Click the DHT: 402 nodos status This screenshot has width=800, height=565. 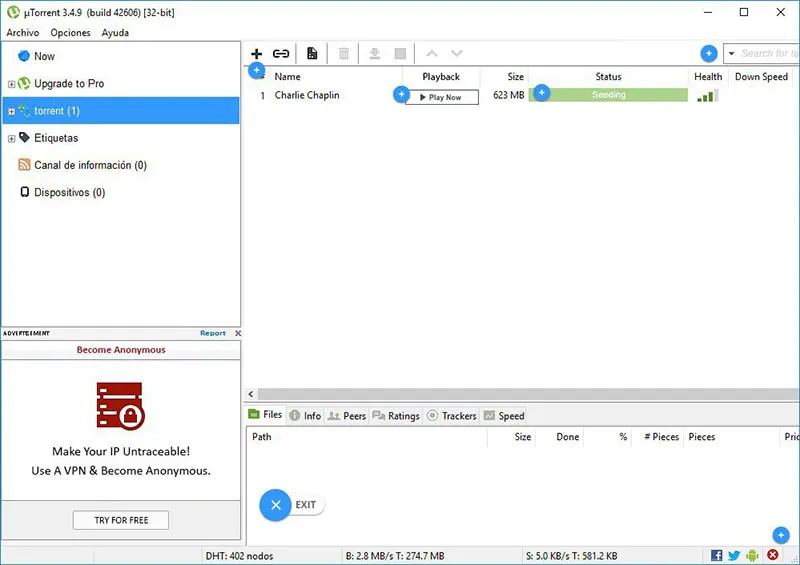pyautogui.click(x=239, y=556)
